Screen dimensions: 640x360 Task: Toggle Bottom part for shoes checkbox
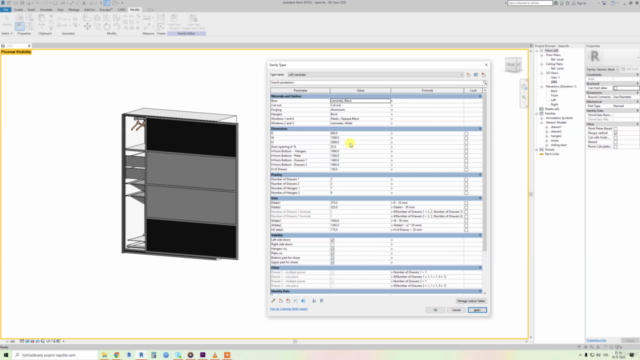point(332,258)
